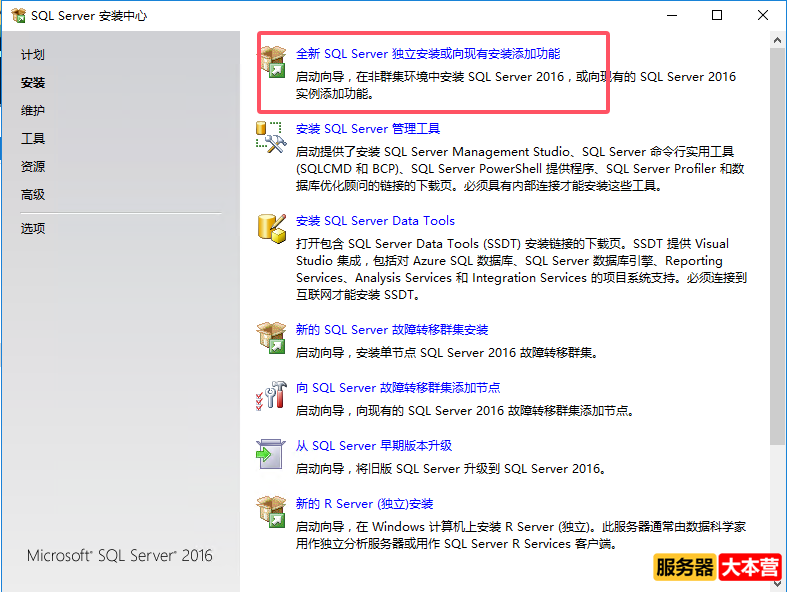Click the R Server standalone install icon
This screenshot has width=787, height=592.
pos(271,512)
